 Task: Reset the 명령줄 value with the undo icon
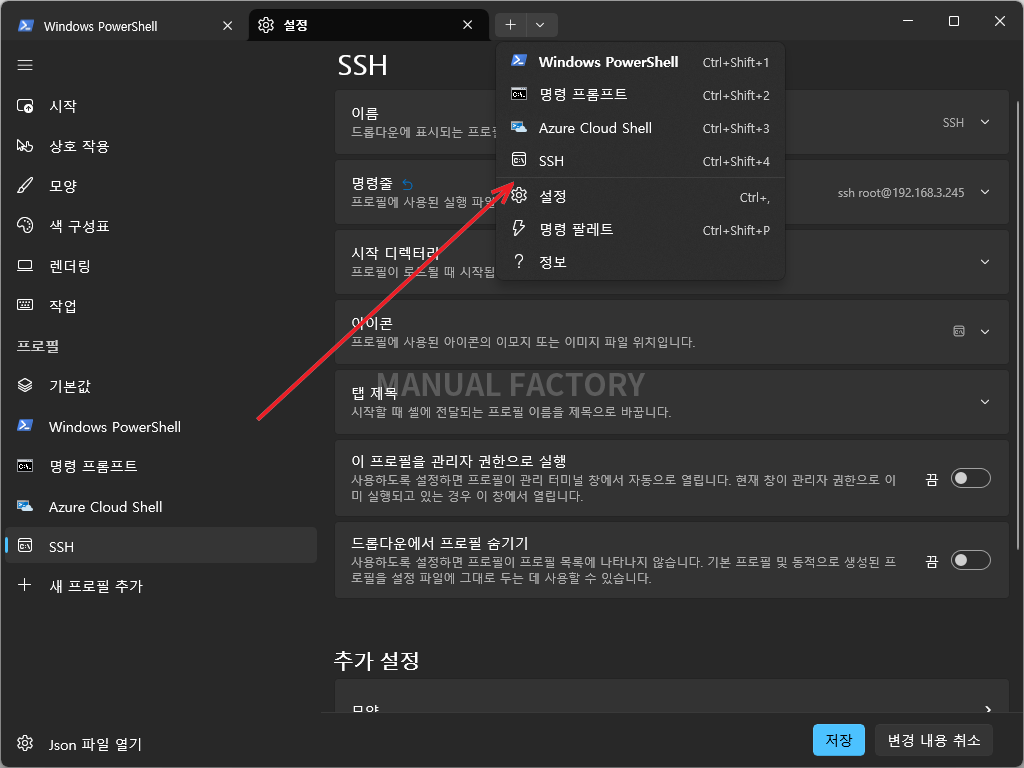[408, 185]
